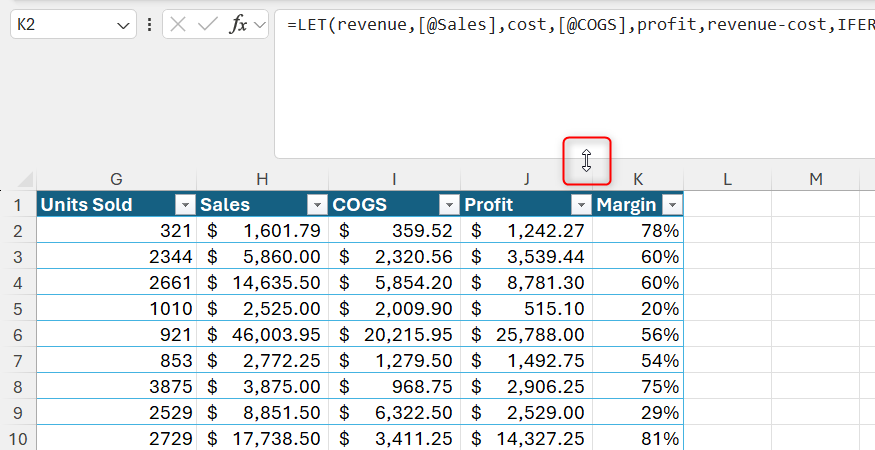This screenshot has width=875, height=450.
Task: Select the COGS cell 5,854.20
Action: pyautogui.click(x=394, y=283)
